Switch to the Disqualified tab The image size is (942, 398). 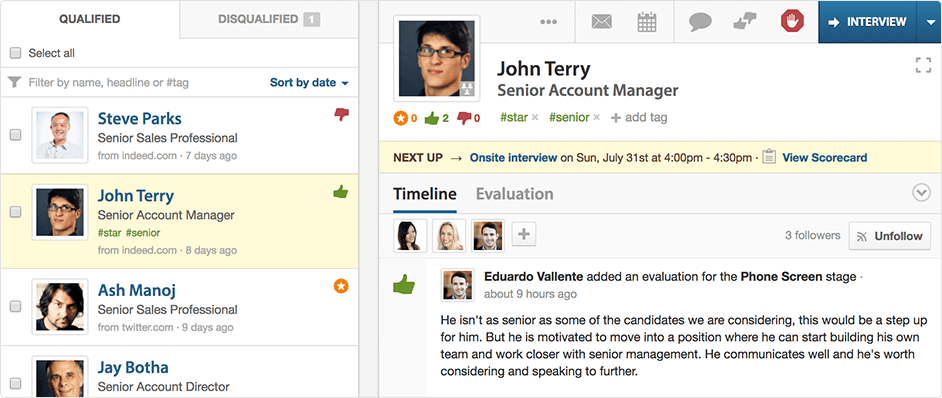point(269,19)
